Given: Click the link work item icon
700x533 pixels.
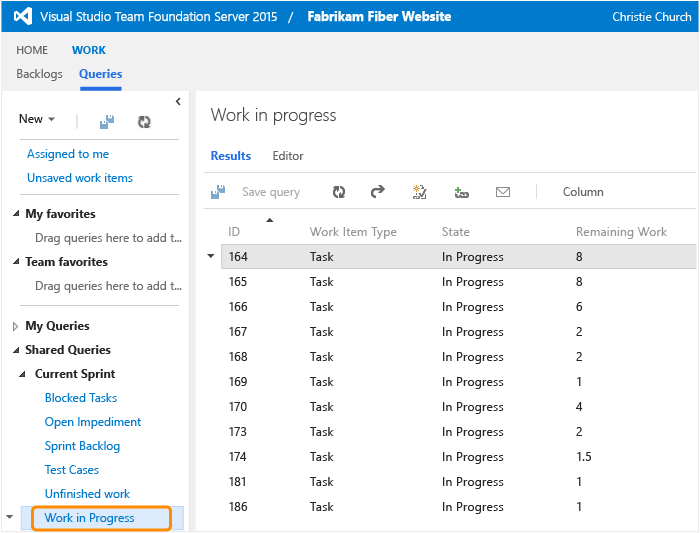Looking at the screenshot, I should point(461,192).
